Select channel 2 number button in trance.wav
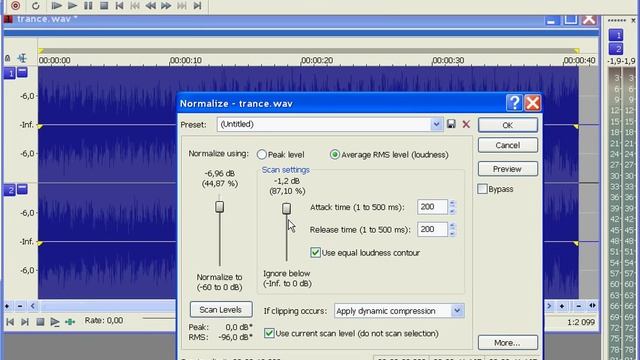Screen dimensions: 640x360 click(x=9, y=190)
